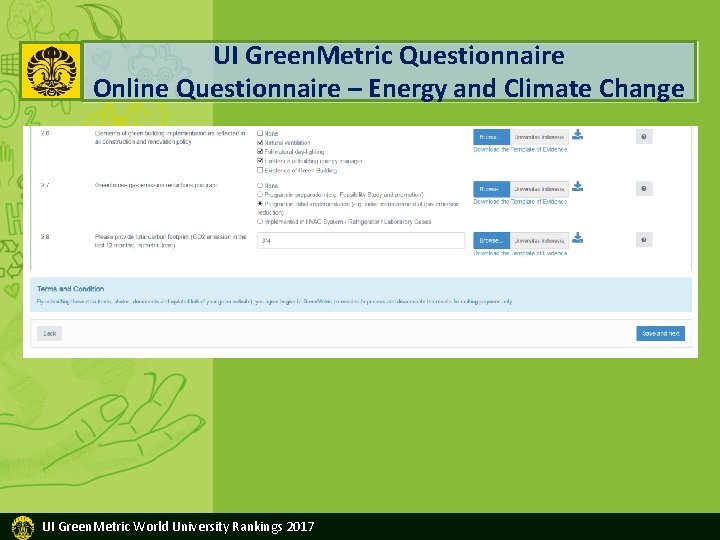The image size is (720, 540).
Task: Click uploaded file name field for question 2.6
Action: (539, 137)
